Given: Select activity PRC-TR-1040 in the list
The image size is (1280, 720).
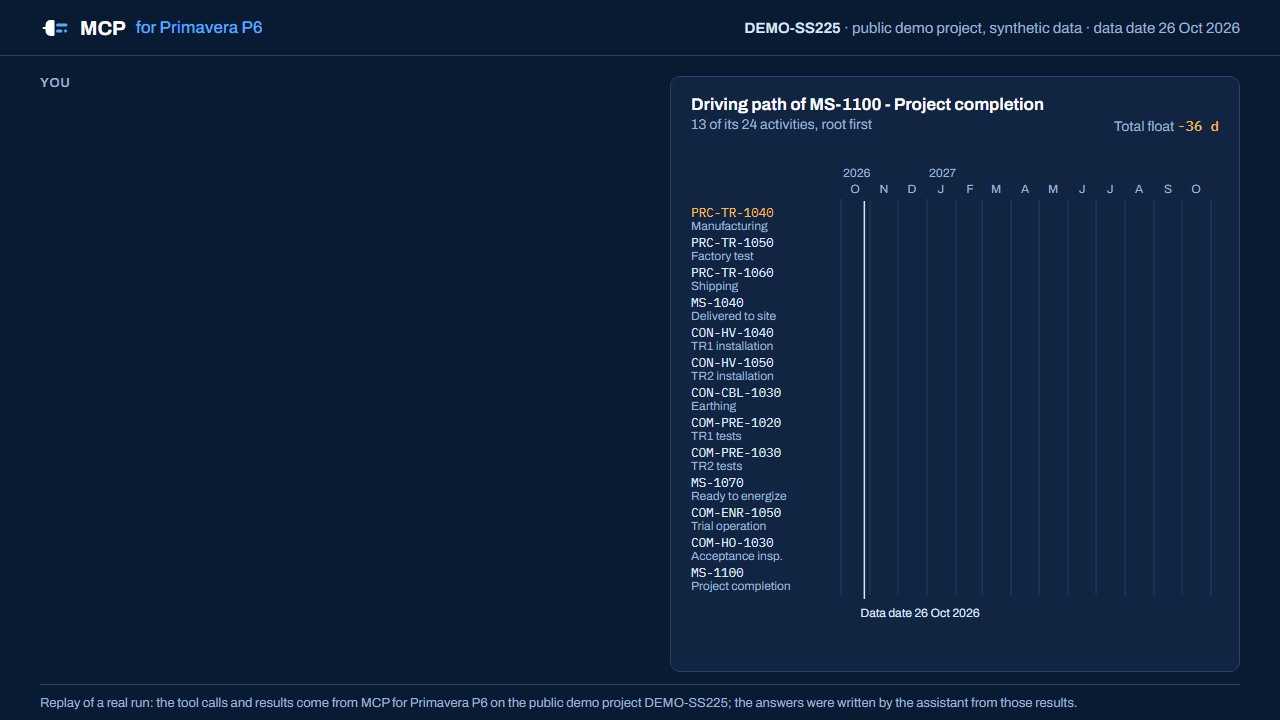Looking at the screenshot, I should click(x=732, y=219).
